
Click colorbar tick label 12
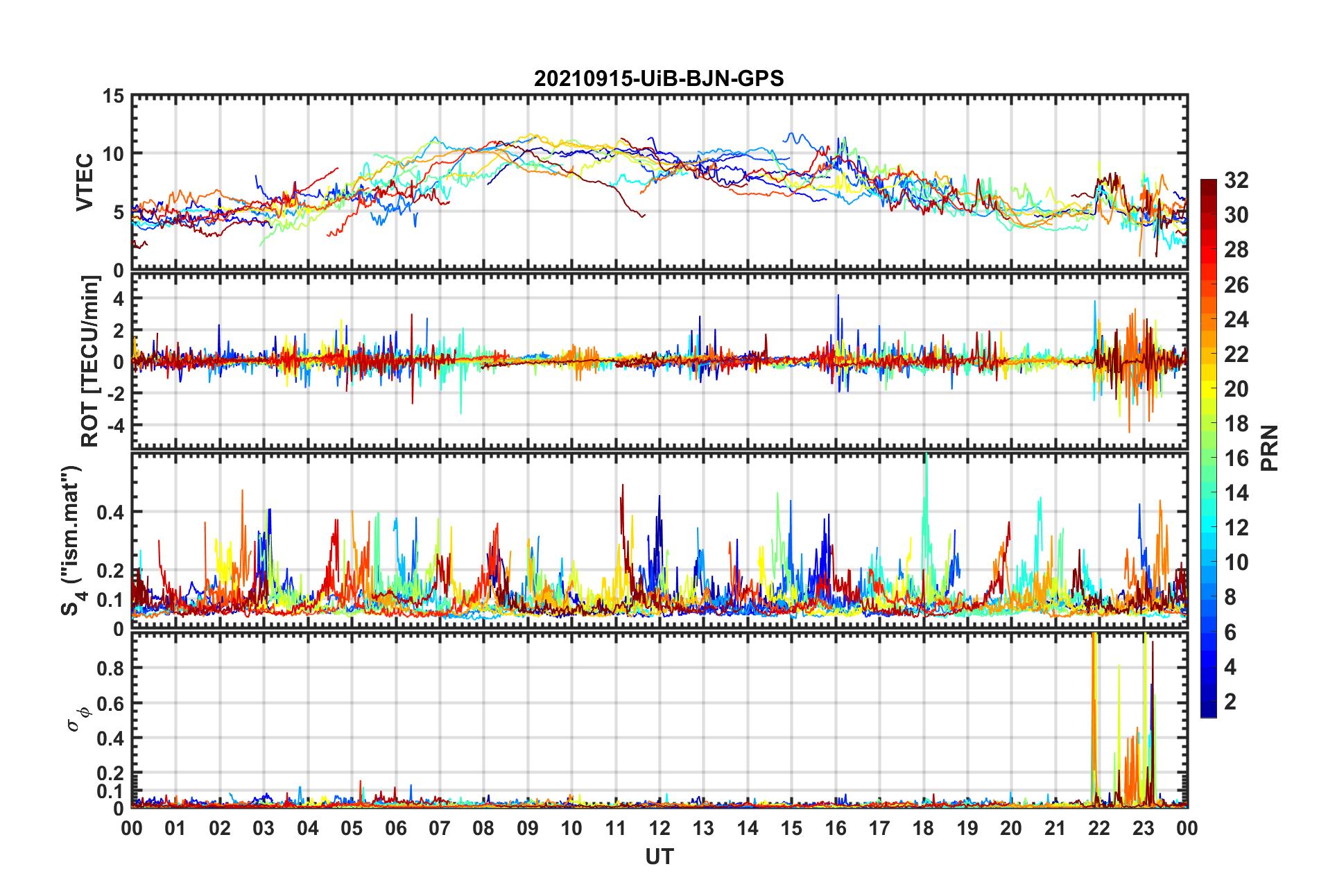click(1236, 528)
